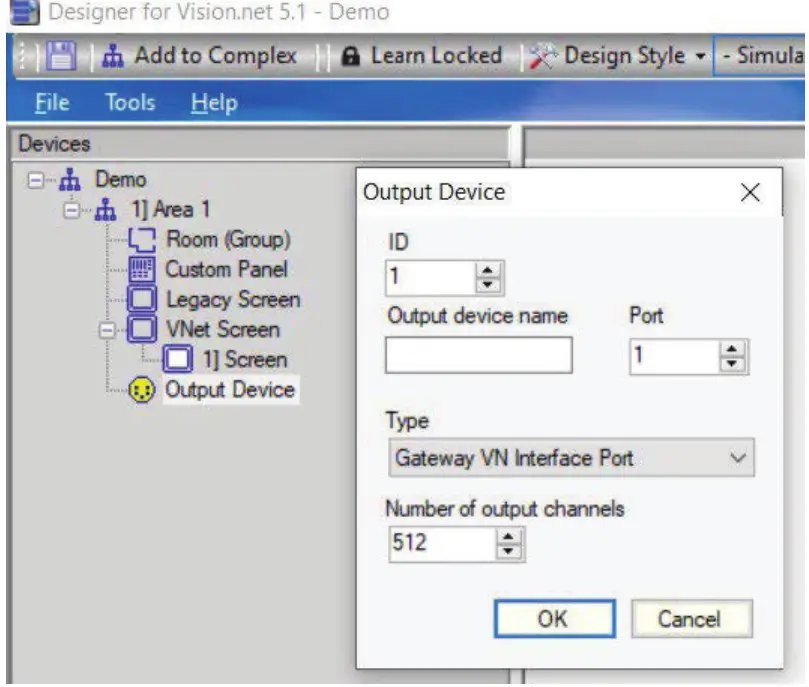Viewport: 809px width, 687px height.
Task: Click the Learn Locked label
Action: pyautogui.click(x=436, y=55)
